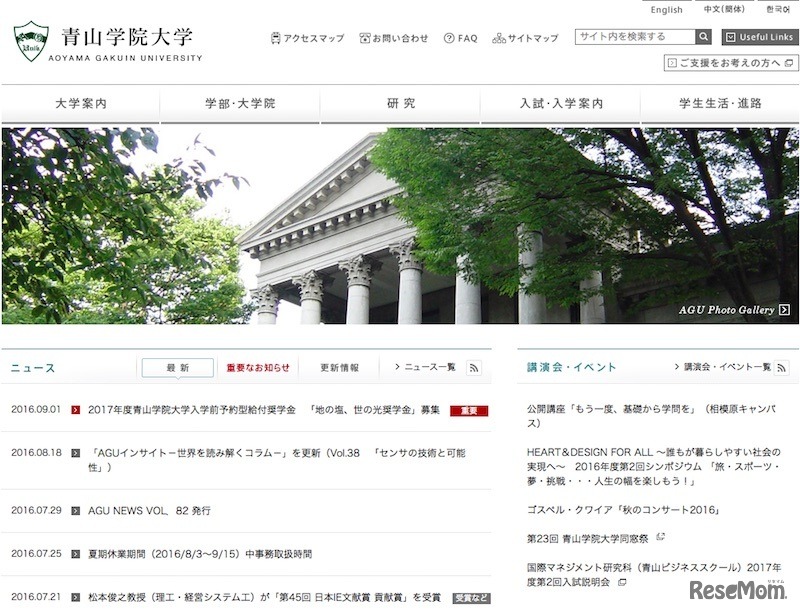Click the arrow icon beside 2016.07.29 news
The height and width of the screenshot is (613, 800).
[x=76, y=510]
